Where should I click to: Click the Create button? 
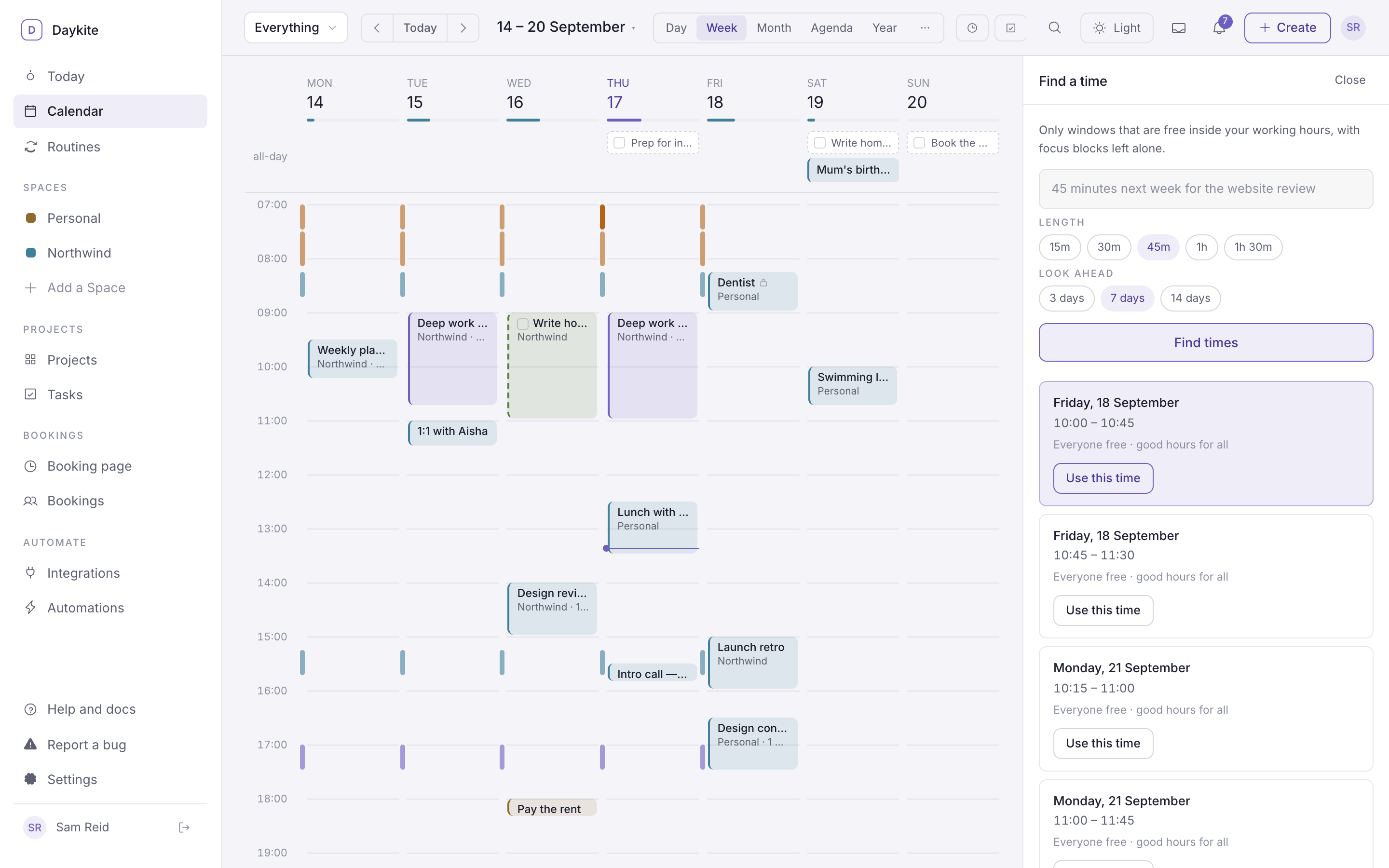pos(1287,27)
